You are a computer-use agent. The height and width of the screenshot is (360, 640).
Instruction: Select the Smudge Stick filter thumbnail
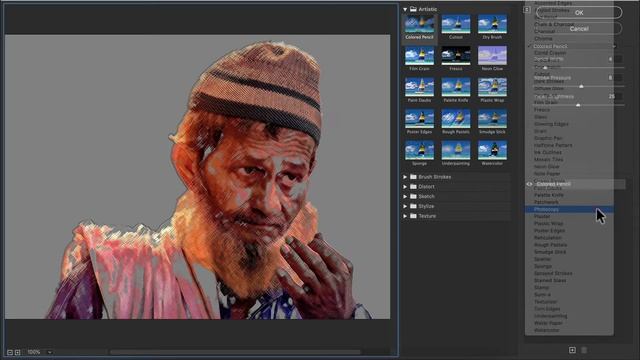(492, 119)
